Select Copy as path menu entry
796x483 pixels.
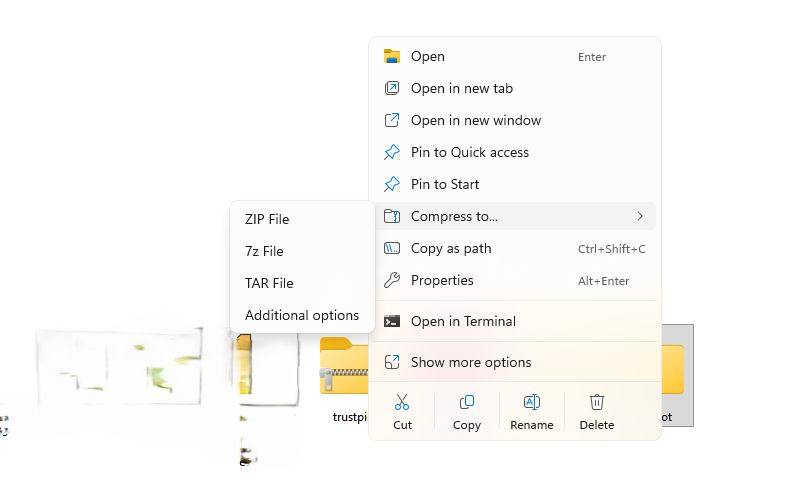click(451, 249)
